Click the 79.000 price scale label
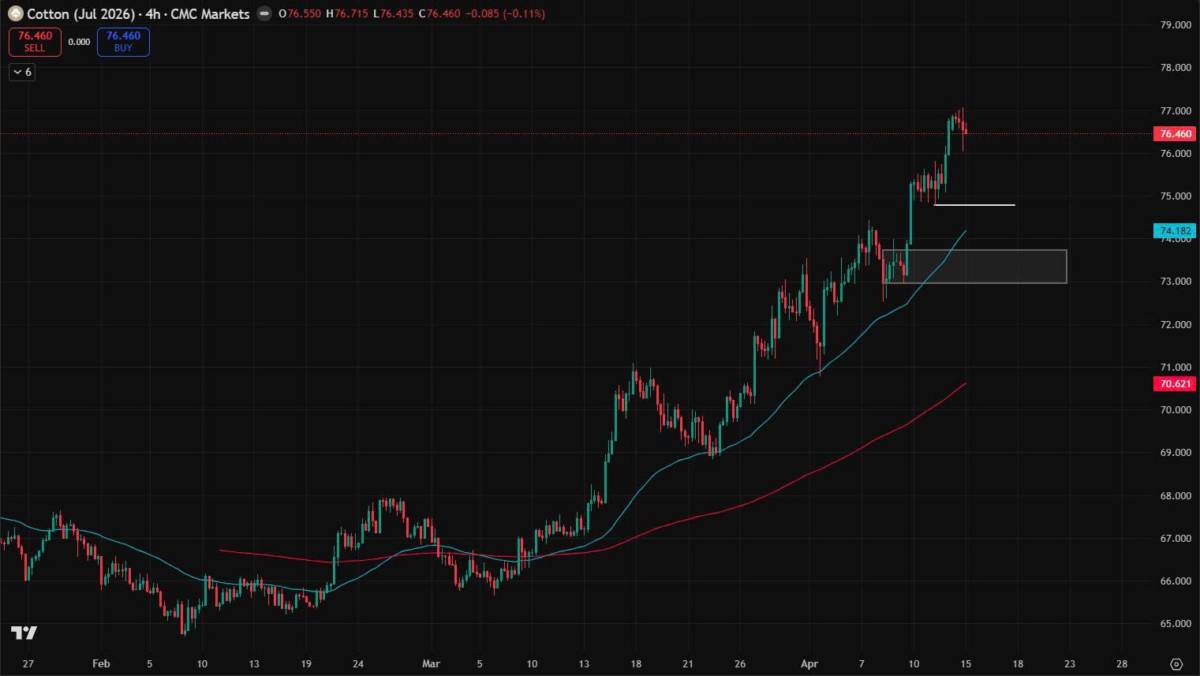 coord(1173,25)
